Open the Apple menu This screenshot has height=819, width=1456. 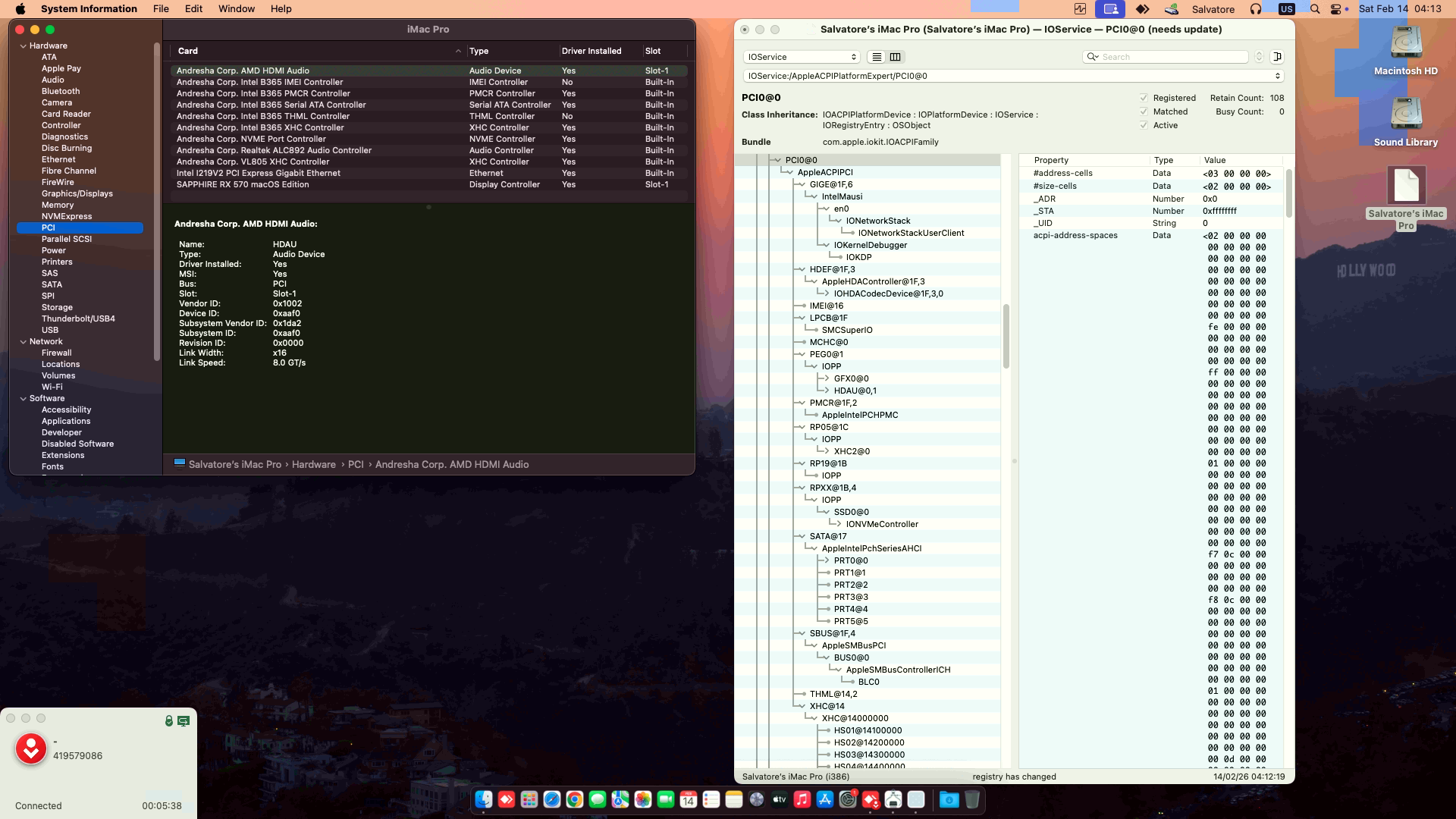pyautogui.click(x=20, y=9)
